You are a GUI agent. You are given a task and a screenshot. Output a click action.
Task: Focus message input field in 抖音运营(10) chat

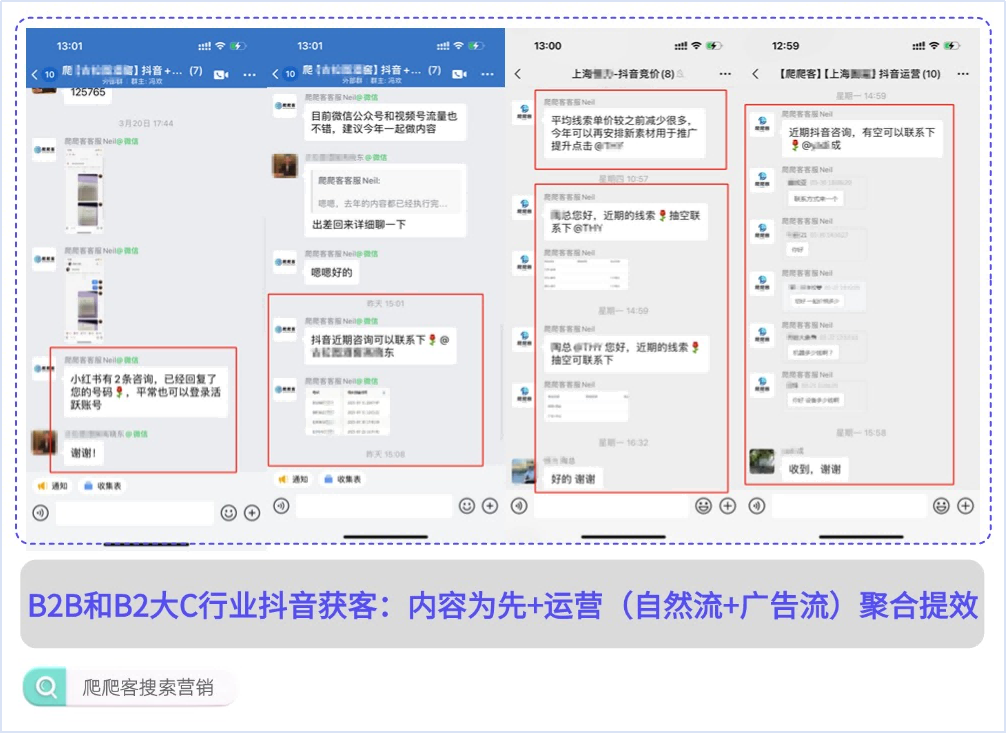pyautogui.click(x=849, y=506)
